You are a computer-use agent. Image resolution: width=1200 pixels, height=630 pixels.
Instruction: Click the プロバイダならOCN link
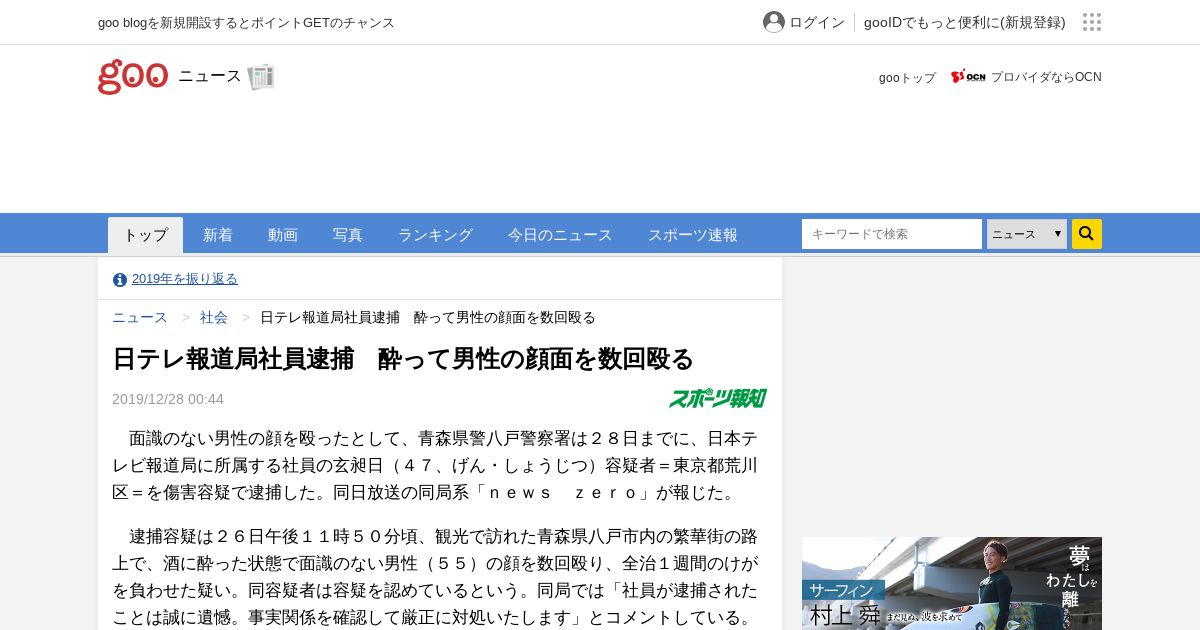point(1046,77)
